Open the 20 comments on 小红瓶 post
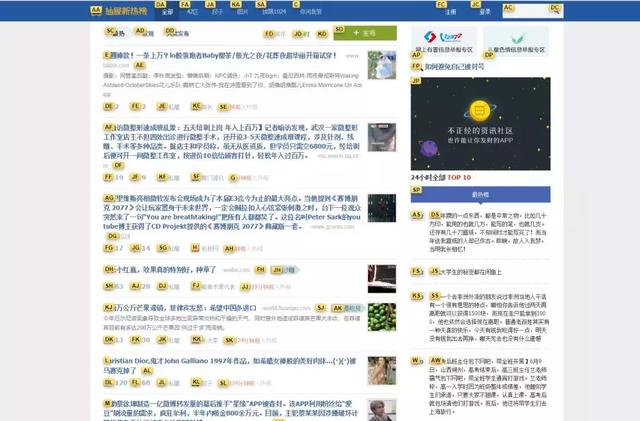Viewport: 640px width, 421px height. [x=140, y=286]
